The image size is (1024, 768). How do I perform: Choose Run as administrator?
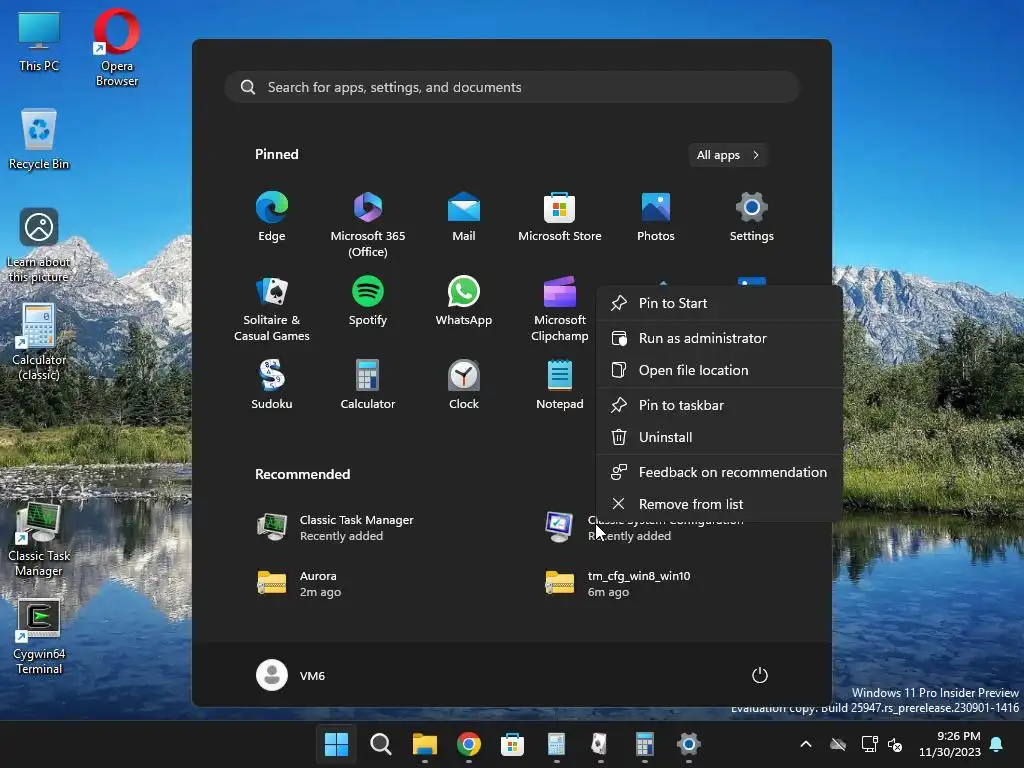(x=719, y=338)
